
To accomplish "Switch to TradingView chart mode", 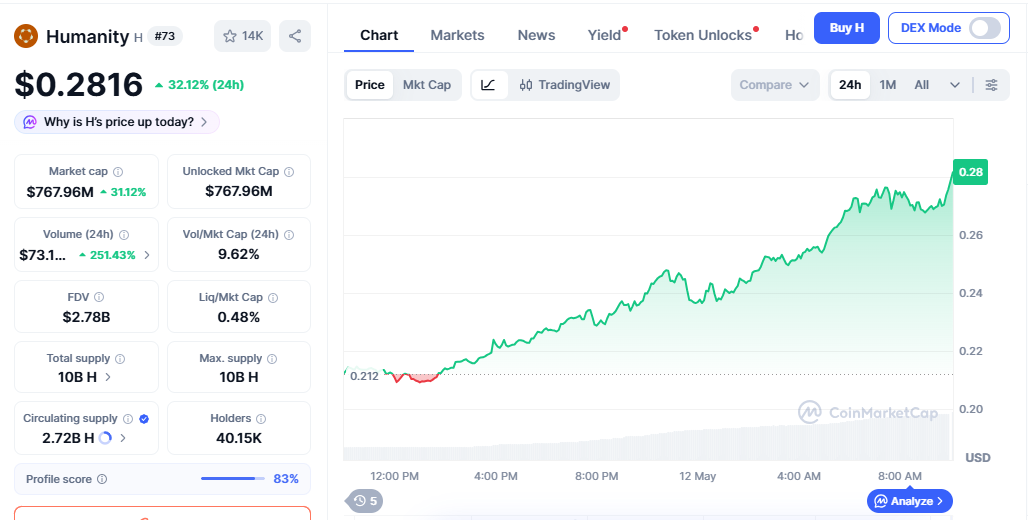I will click(x=564, y=85).
